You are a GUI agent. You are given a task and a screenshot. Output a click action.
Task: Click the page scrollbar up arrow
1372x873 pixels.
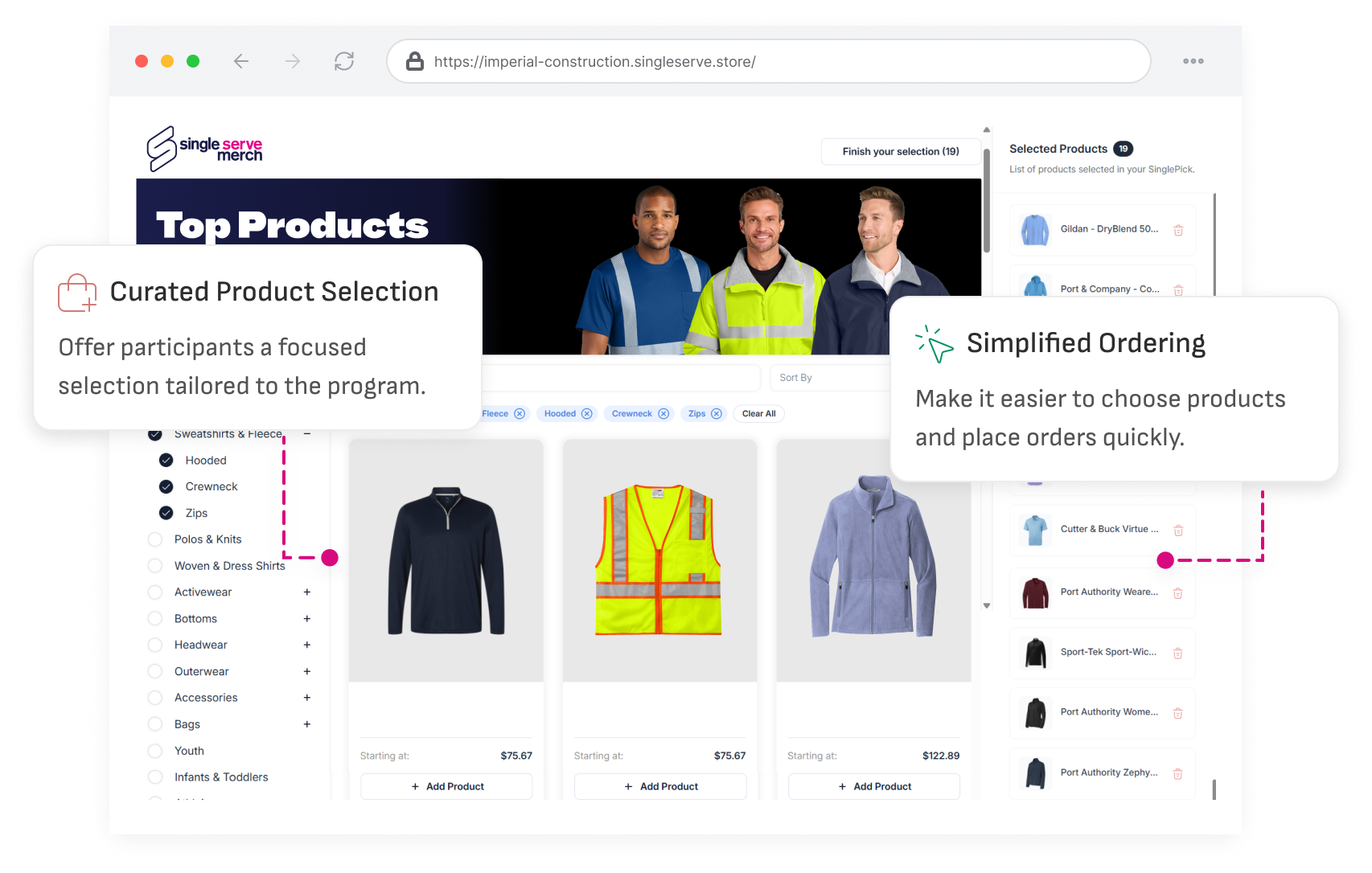[987, 129]
